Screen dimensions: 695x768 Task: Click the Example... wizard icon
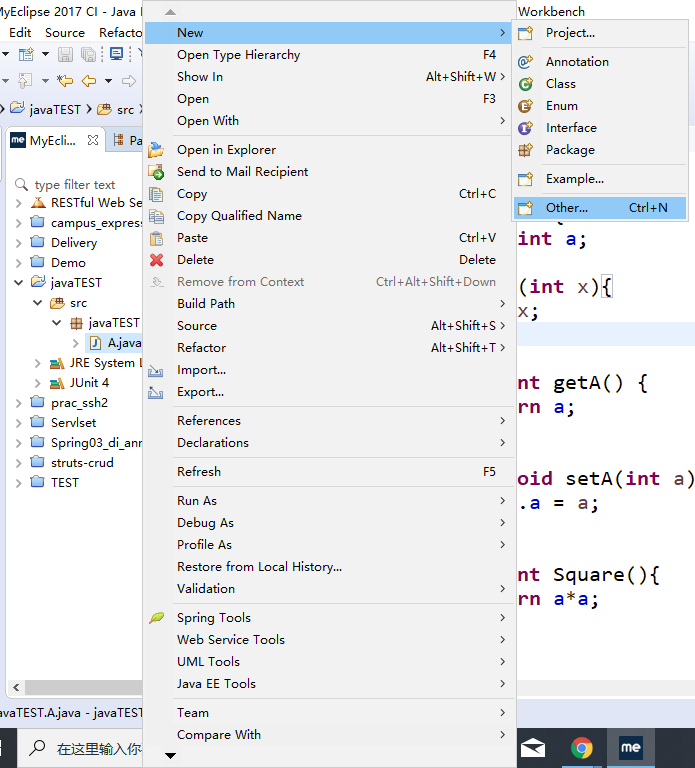point(526,179)
